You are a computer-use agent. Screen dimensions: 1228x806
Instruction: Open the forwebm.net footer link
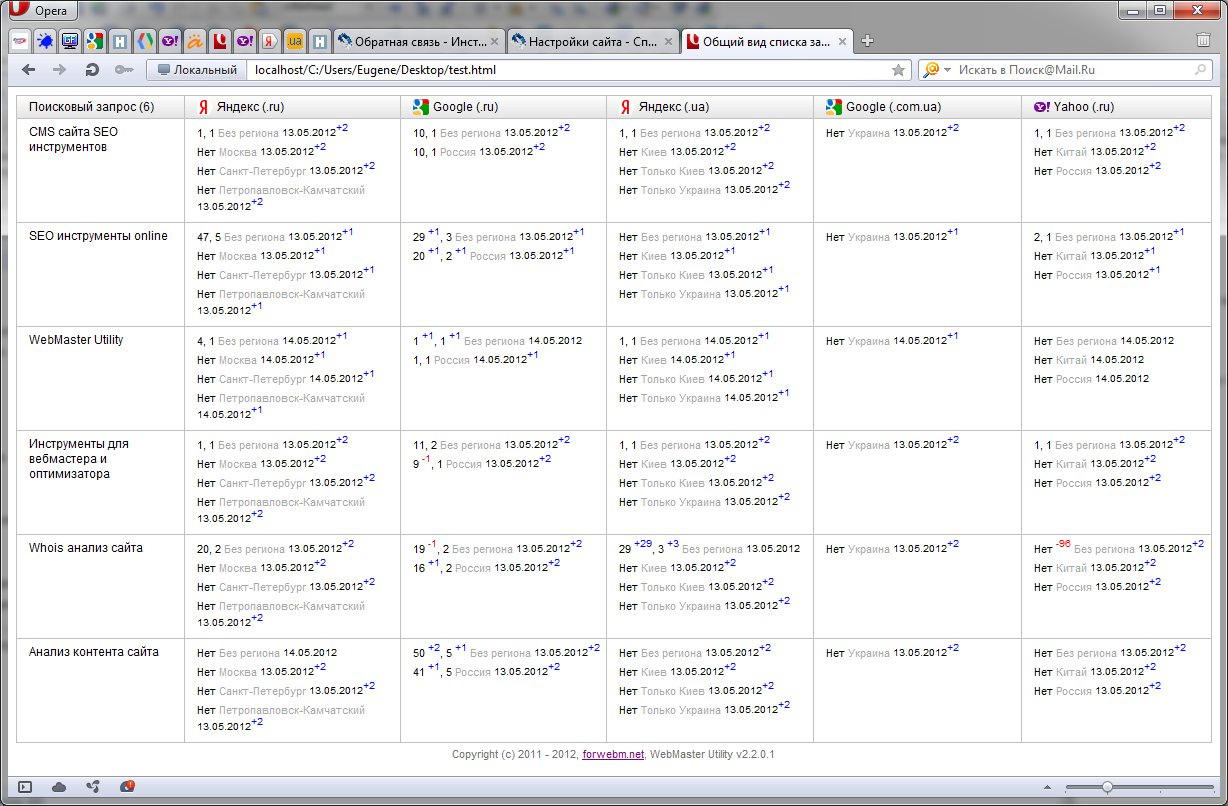click(613, 754)
